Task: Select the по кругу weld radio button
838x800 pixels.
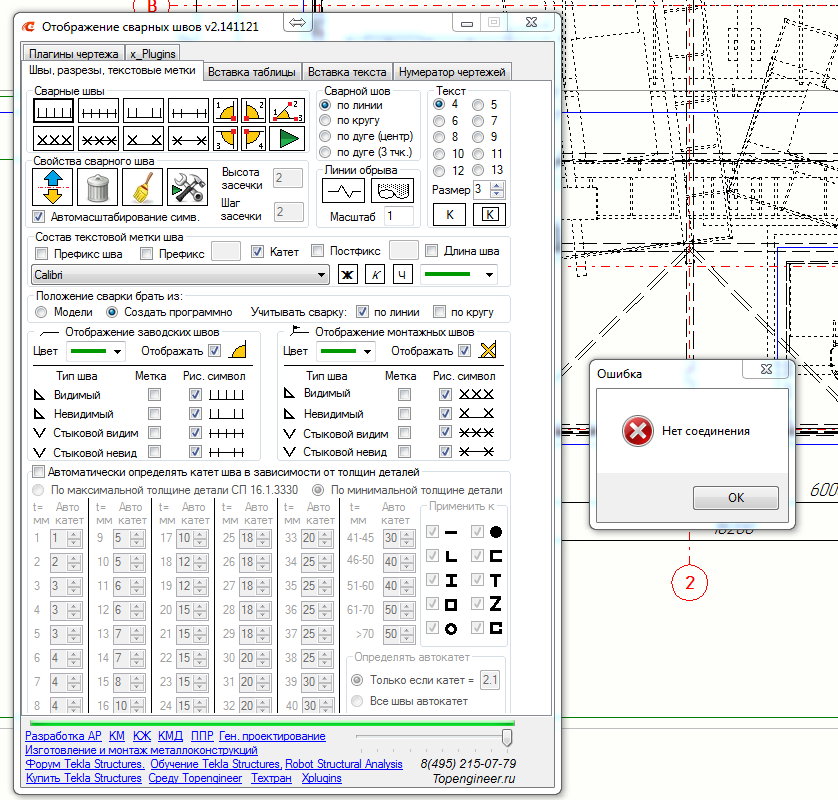Action: click(x=325, y=120)
